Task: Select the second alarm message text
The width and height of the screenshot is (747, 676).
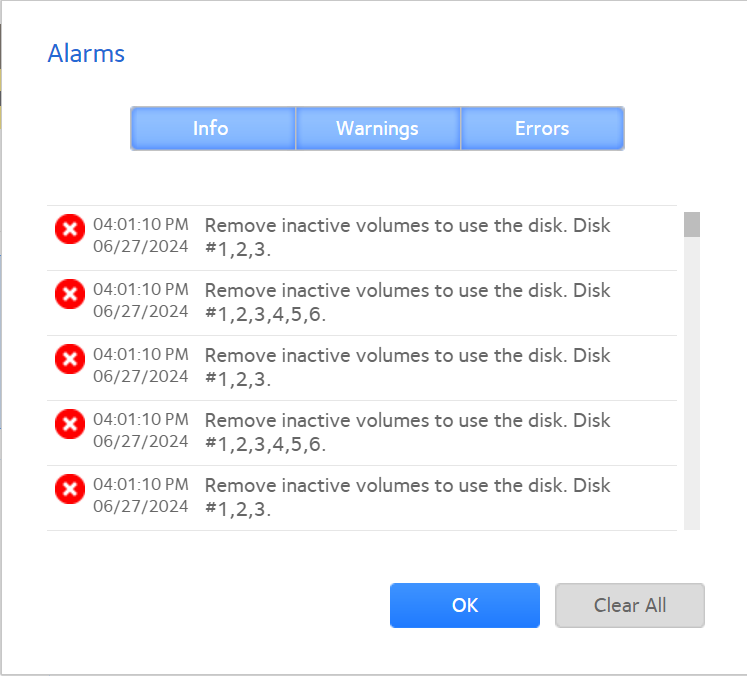Action: coord(407,302)
